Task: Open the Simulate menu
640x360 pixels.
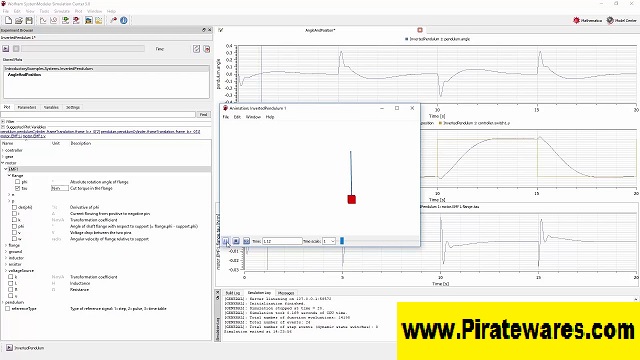Action: pyautogui.click(x=62, y=11)
